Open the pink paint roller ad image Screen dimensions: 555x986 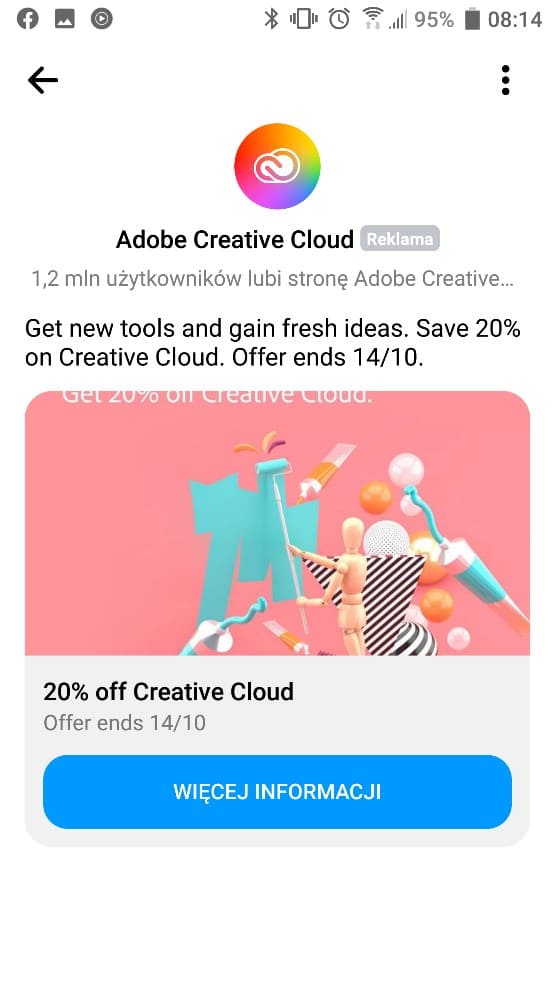point(277,523)
